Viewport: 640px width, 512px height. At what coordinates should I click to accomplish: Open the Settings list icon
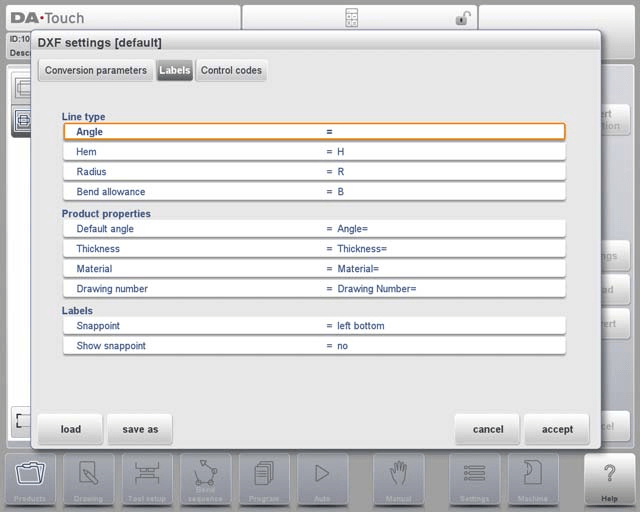pyautogui.click(x=474, y=480)
